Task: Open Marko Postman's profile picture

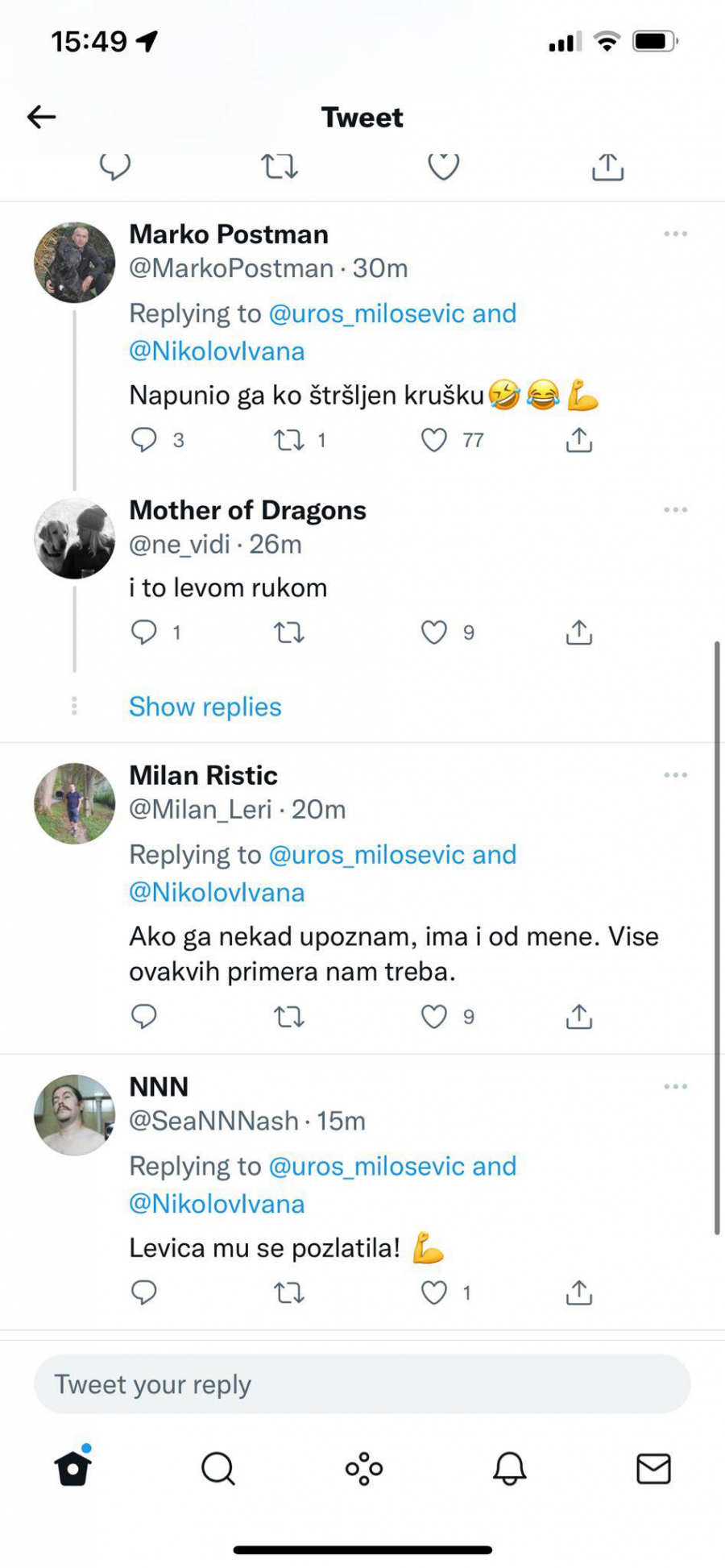Action: tap(75, 263)
